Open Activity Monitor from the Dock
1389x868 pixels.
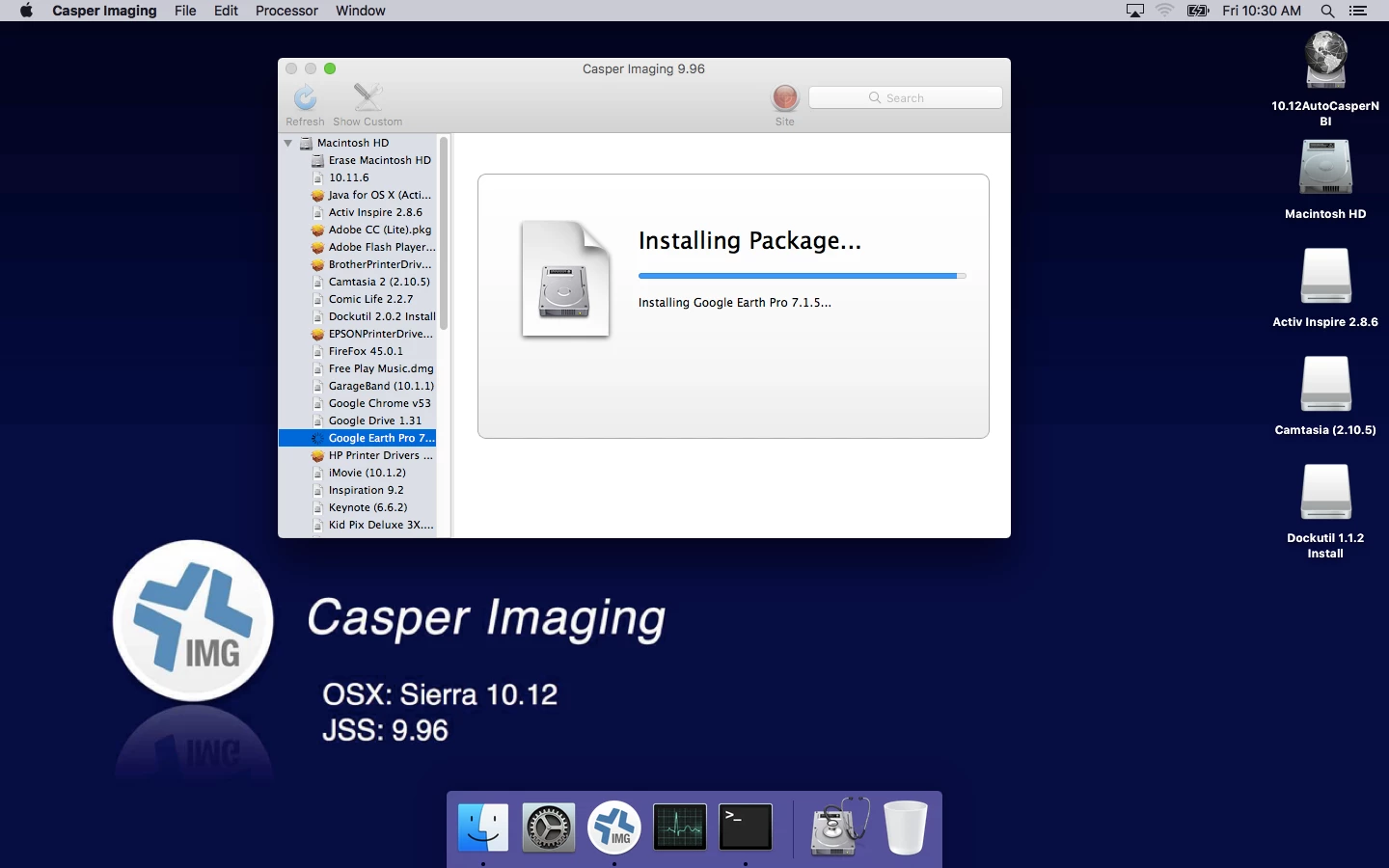click(x=680, y=827)
